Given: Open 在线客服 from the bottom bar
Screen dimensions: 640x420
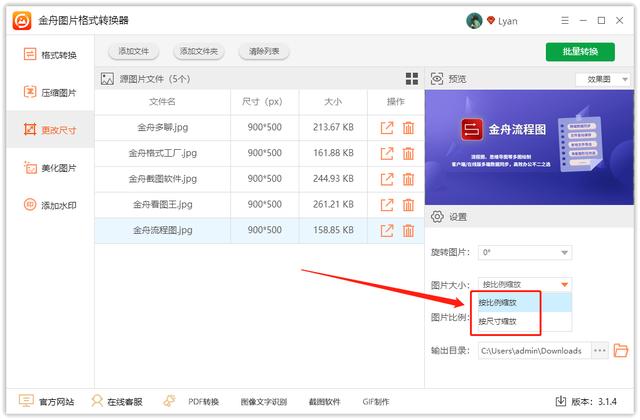Looking at the screenshot, I should (117, 402).
